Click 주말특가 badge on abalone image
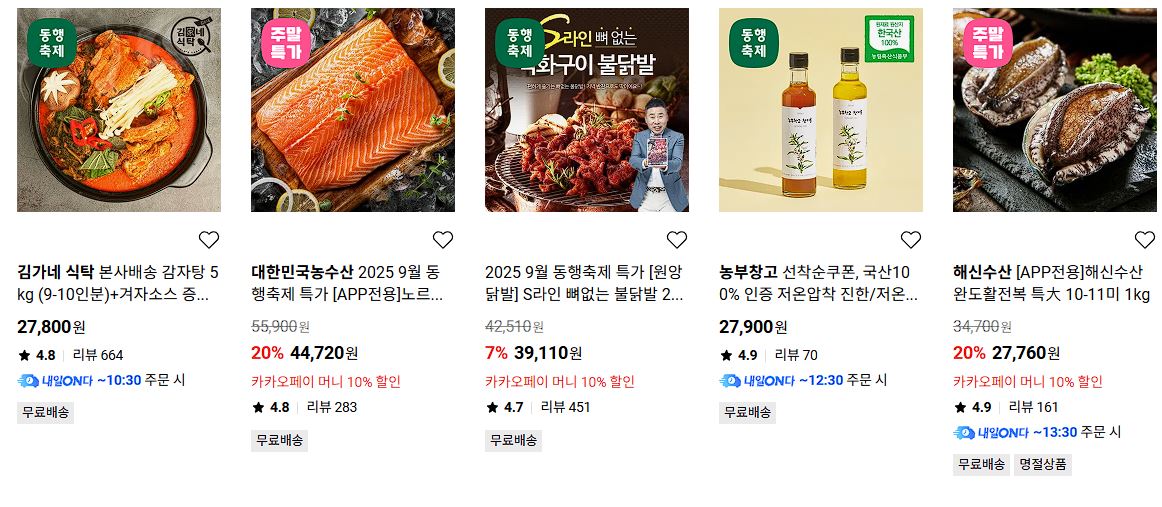1162x507 pixels. coord(988,43)
